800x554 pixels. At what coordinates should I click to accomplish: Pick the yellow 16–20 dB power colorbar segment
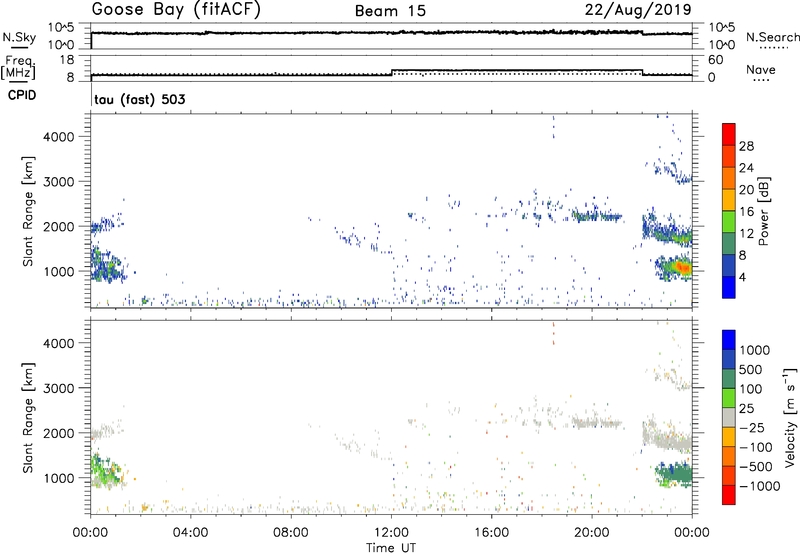pos(729,198)
